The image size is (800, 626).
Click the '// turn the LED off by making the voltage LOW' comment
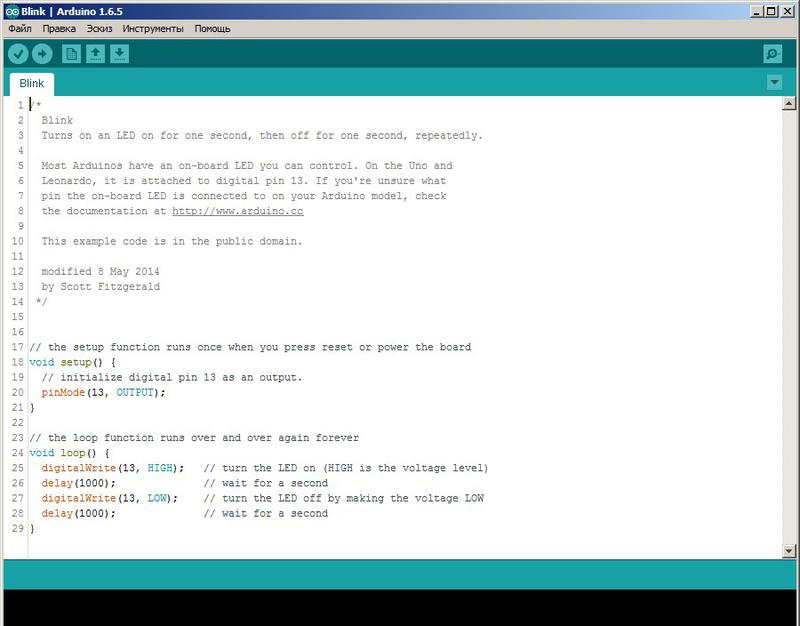(343, 498)
